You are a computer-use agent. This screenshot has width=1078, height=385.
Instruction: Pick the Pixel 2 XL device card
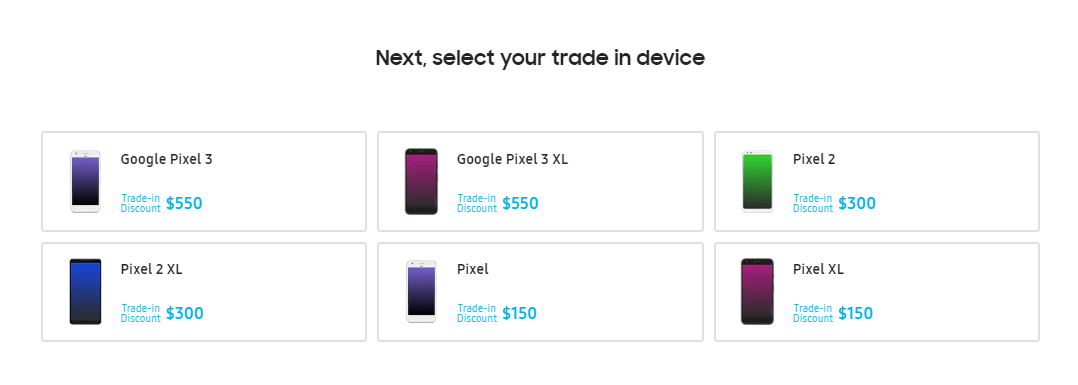pyautogui.click(x=204, y=292)
